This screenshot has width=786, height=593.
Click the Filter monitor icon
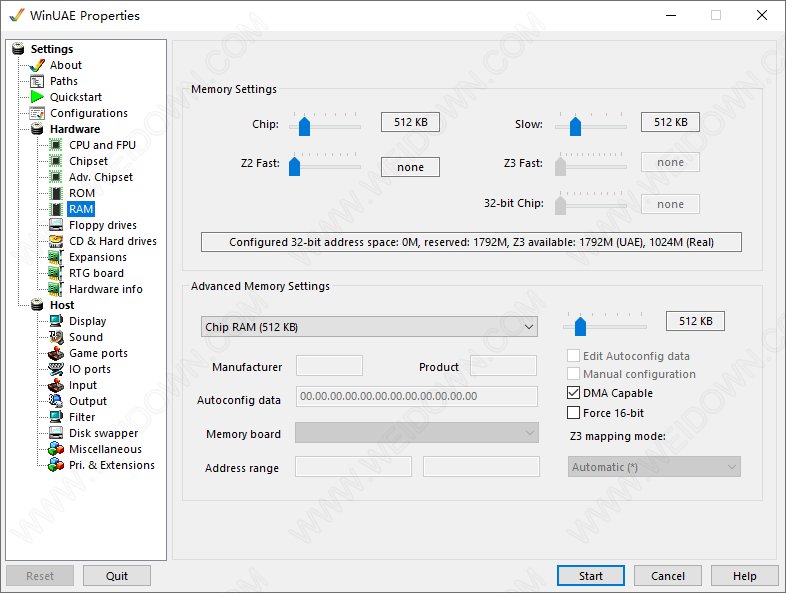tap(56, 417)
